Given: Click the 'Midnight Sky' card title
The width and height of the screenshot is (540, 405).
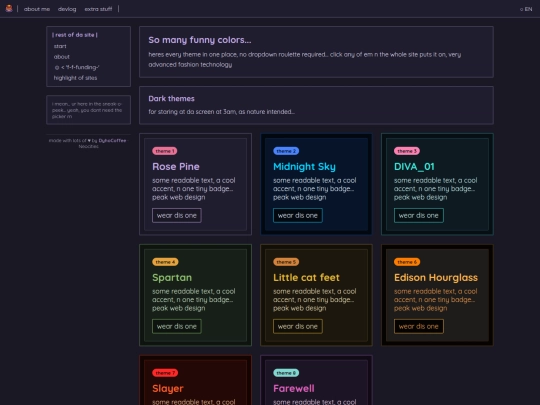Looking at the screenshot, I should [304, 167].
